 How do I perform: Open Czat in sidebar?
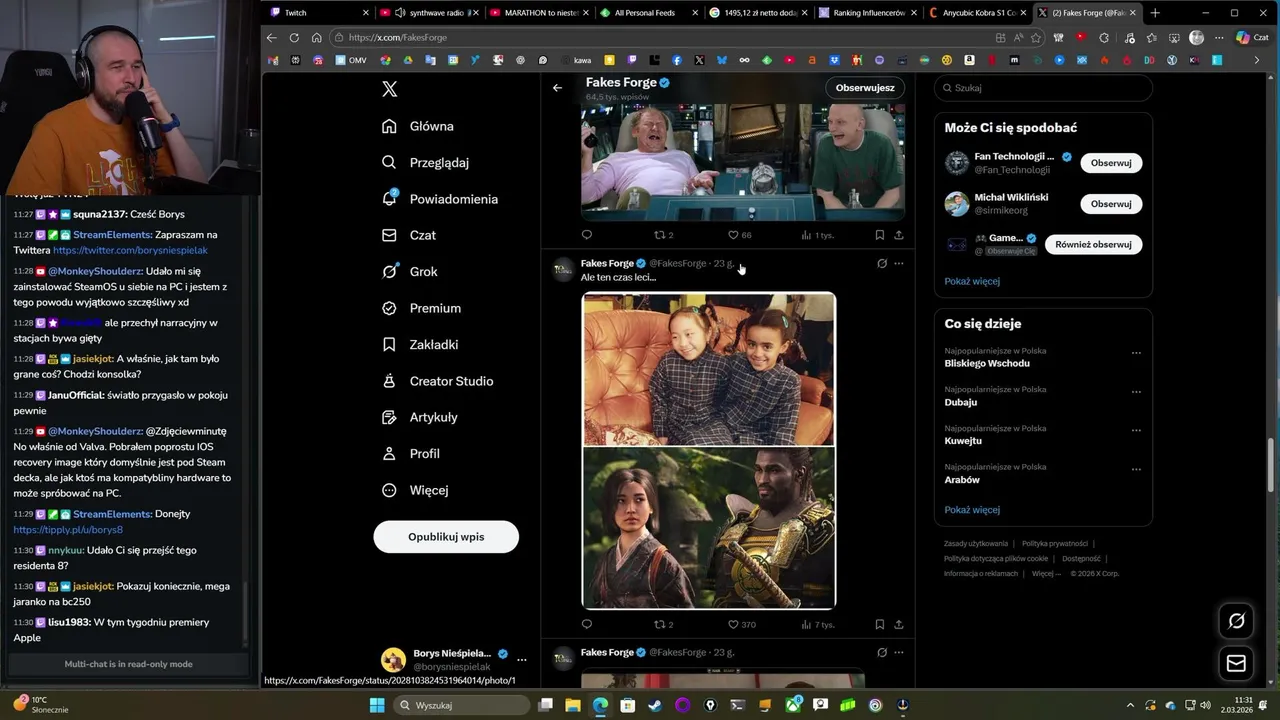[409, 235]
